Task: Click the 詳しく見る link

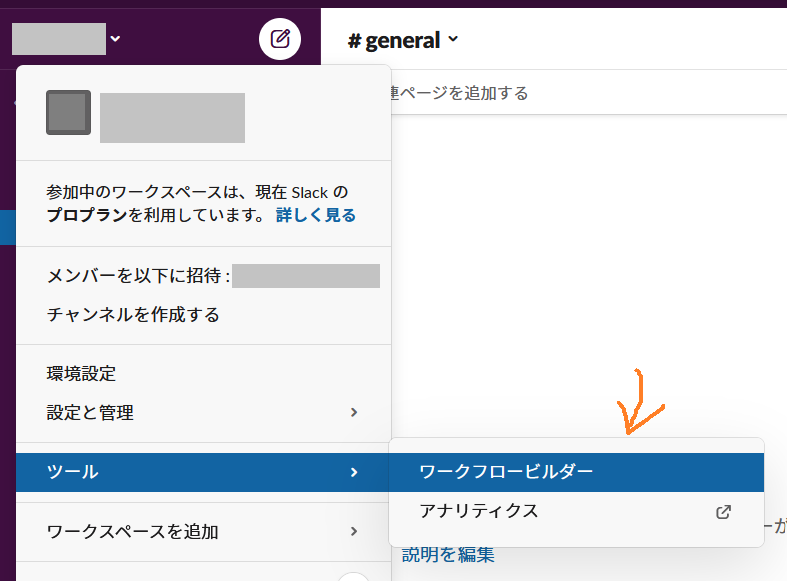Action: point(316,215)
